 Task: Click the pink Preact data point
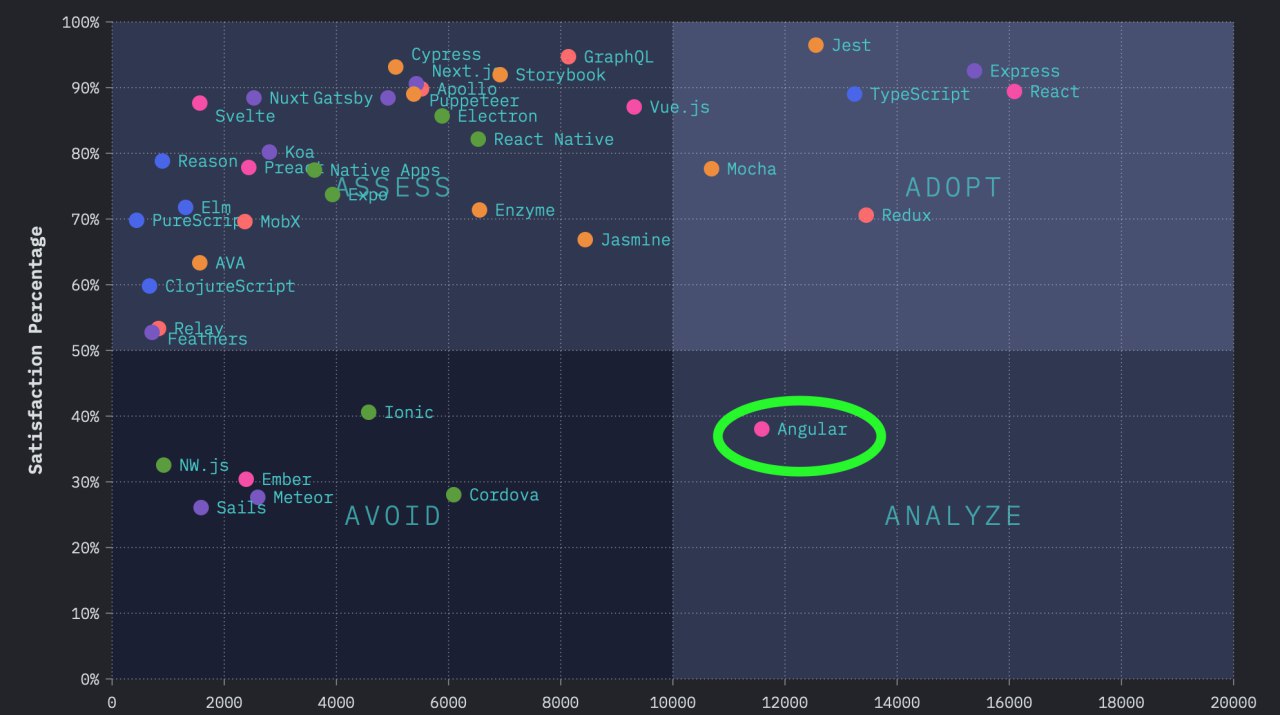(249, 167)
